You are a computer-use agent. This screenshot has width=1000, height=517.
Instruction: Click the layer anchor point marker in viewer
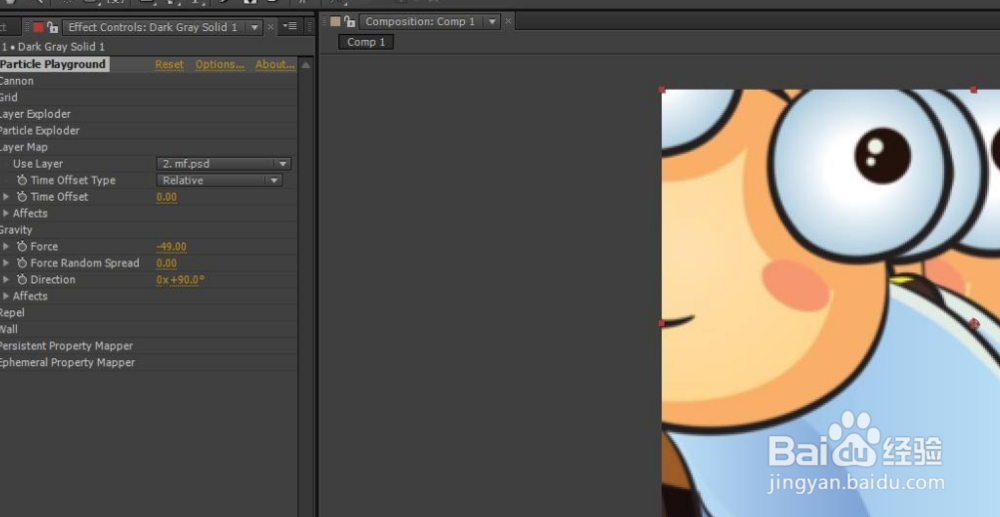974,324
